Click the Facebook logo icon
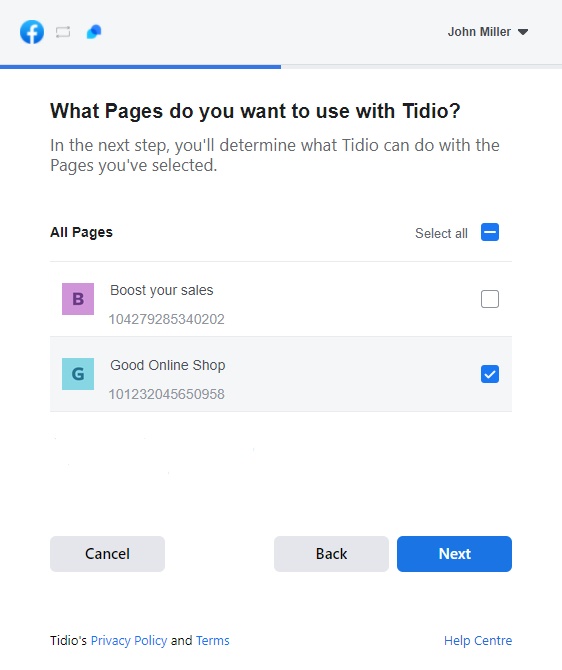The image size is (562, 670). (x=32, y=32)
